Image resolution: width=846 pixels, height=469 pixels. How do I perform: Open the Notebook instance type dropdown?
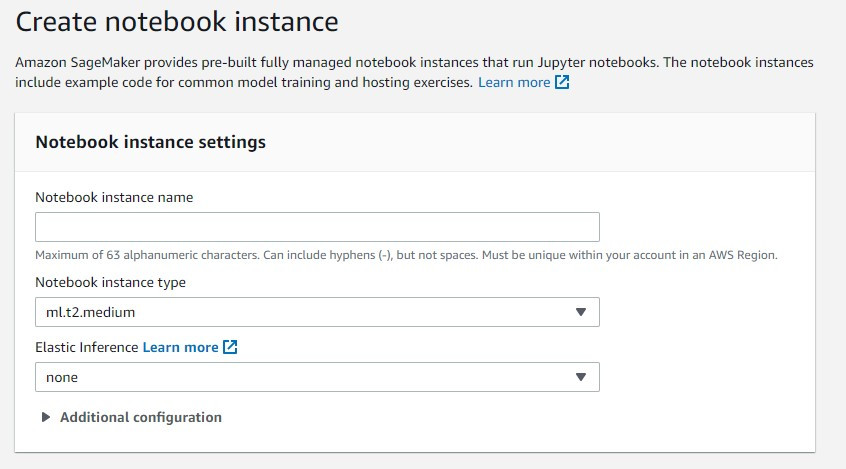[x=317, y=312]
